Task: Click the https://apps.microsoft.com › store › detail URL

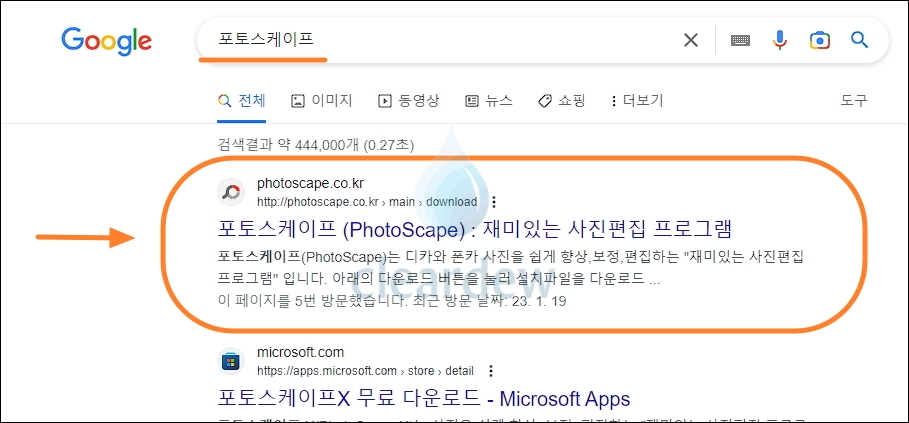Action: click(x=365, y=371)
